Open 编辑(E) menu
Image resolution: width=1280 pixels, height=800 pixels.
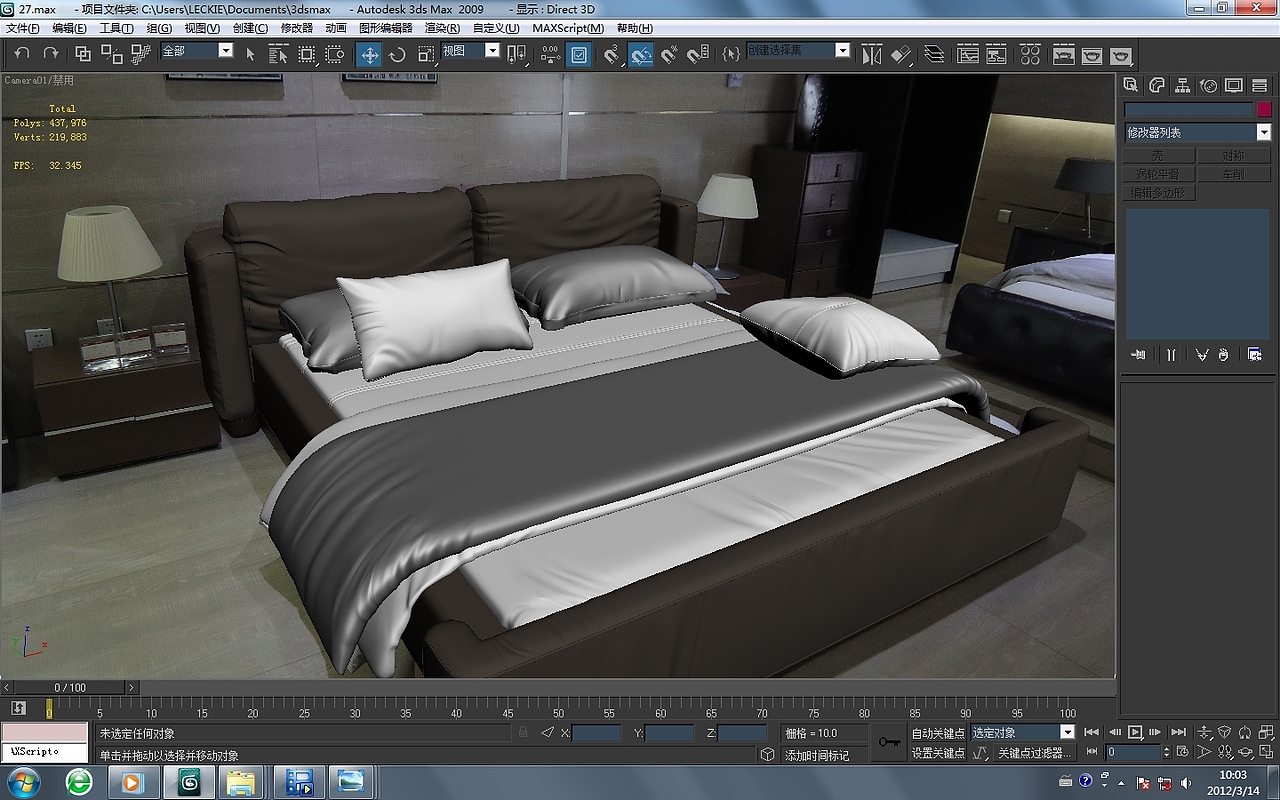pos(69,28)
